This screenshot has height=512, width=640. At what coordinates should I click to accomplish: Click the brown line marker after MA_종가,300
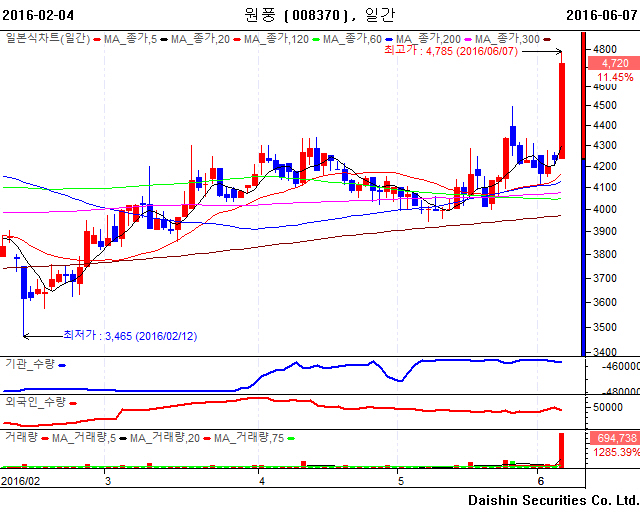pyautogui.click(x=547, y=40)
